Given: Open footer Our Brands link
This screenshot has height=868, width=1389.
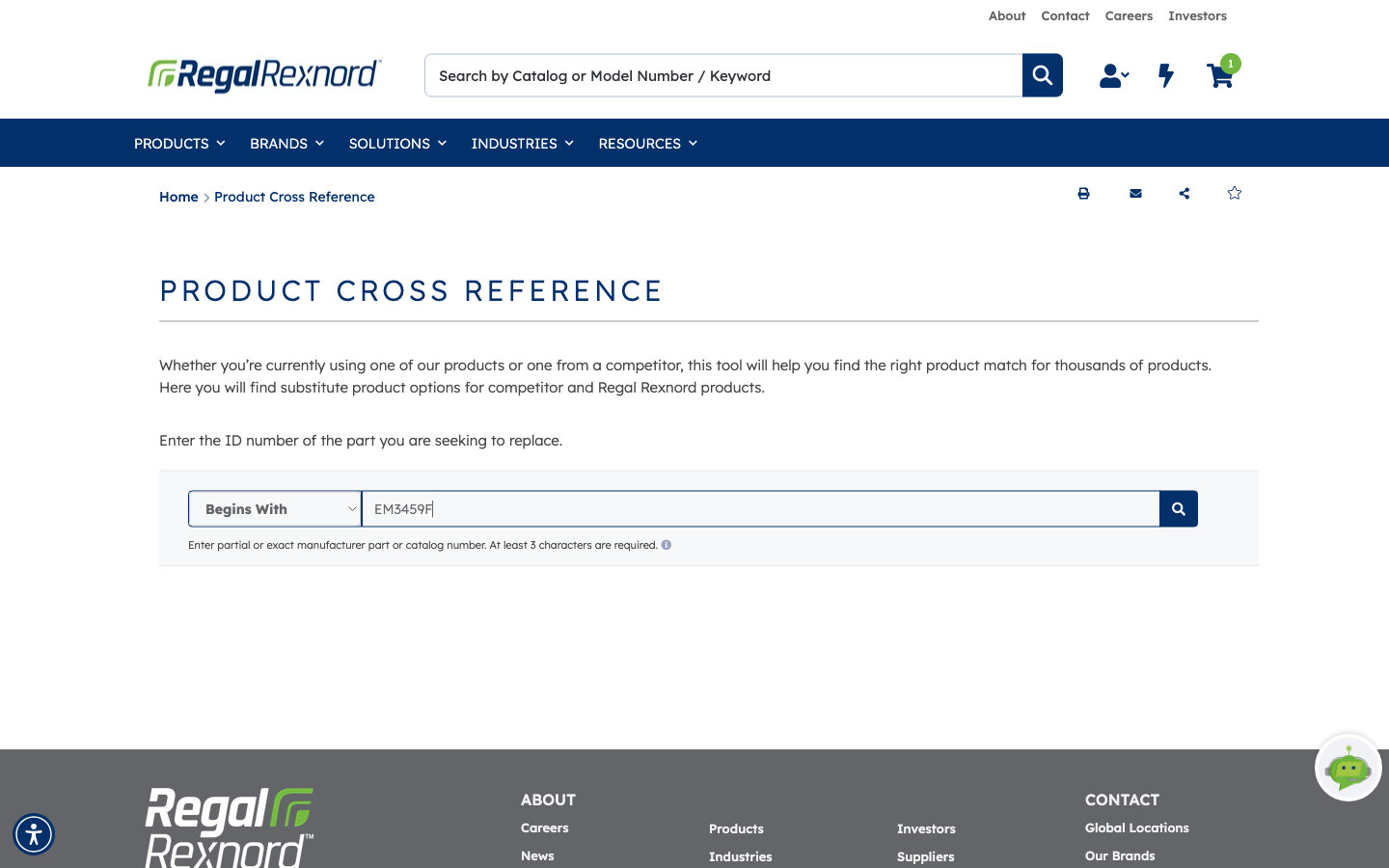Looking at the screenshot, I should (1120, 855).
